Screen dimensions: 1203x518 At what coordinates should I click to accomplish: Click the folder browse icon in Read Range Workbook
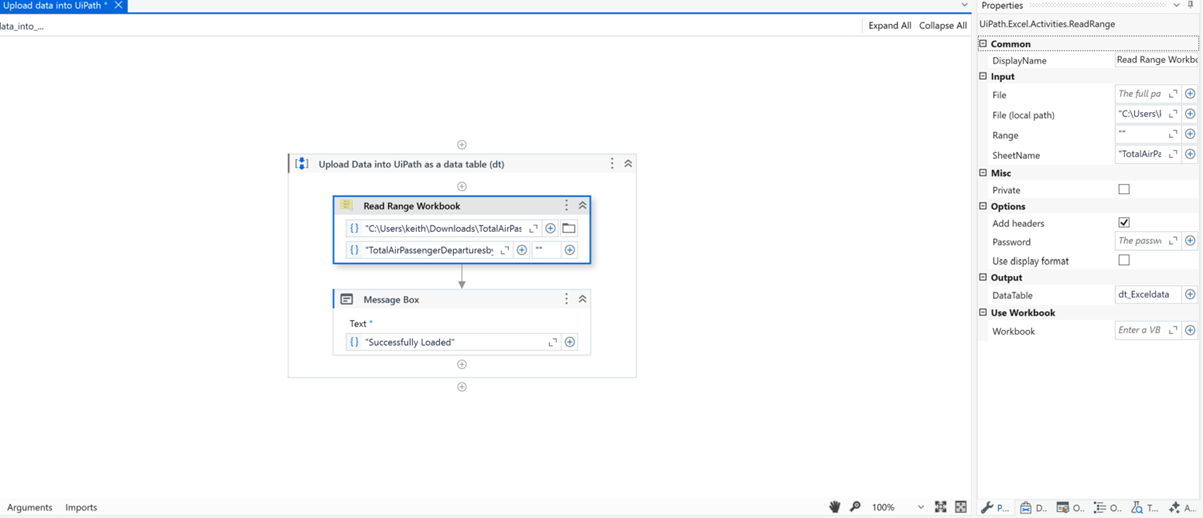tap(569, 228)
